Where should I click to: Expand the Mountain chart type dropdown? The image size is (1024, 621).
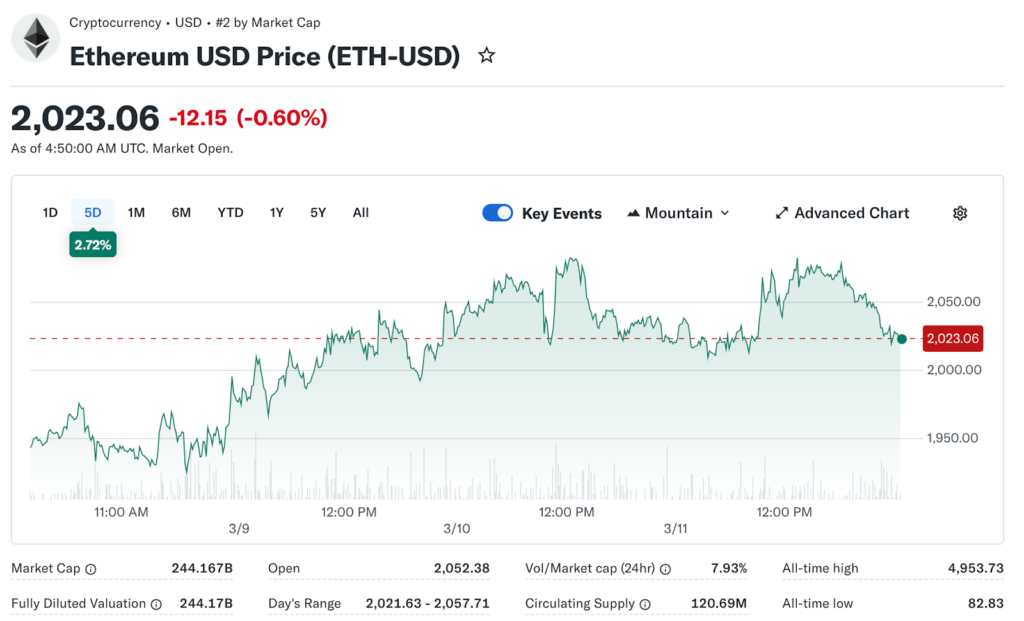point(678,213)
